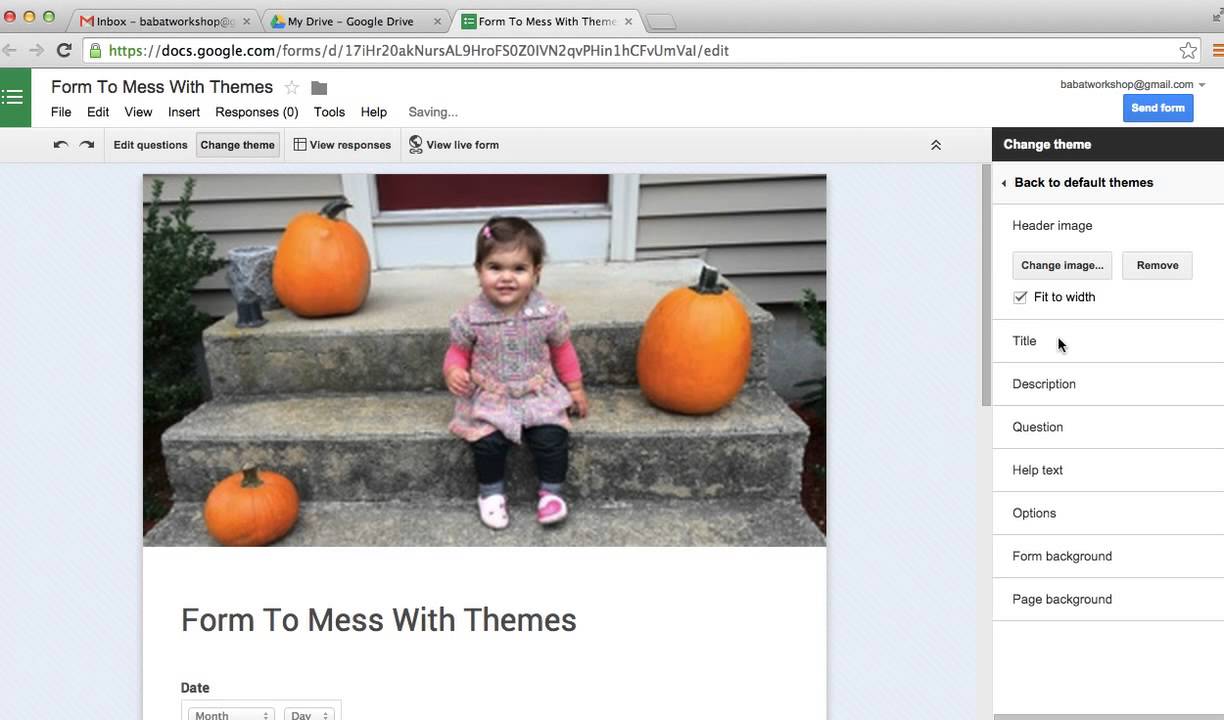Click the Send form button

(x=1158, y=108)
